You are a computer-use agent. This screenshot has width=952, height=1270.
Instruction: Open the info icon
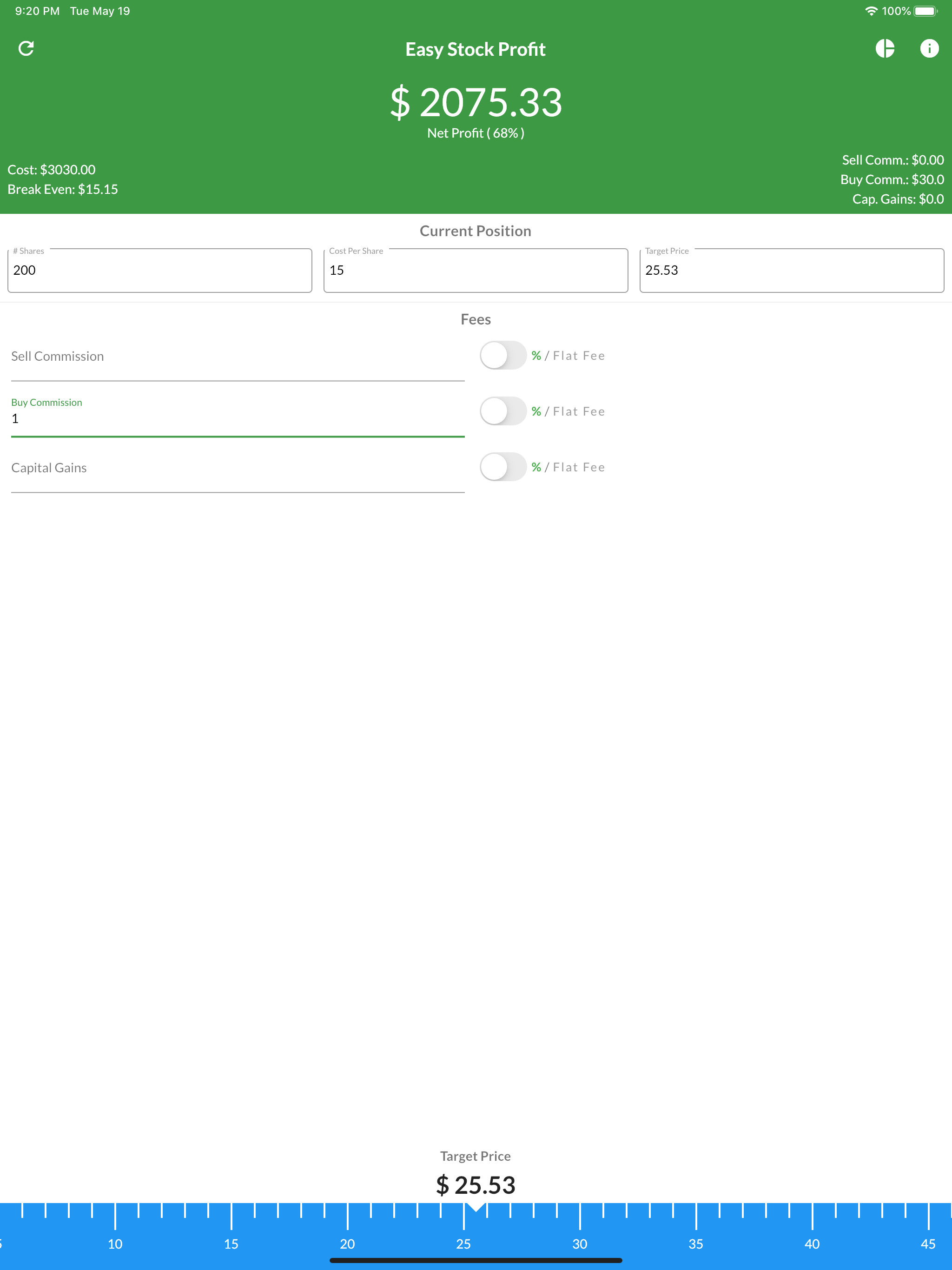pos(929,49)
